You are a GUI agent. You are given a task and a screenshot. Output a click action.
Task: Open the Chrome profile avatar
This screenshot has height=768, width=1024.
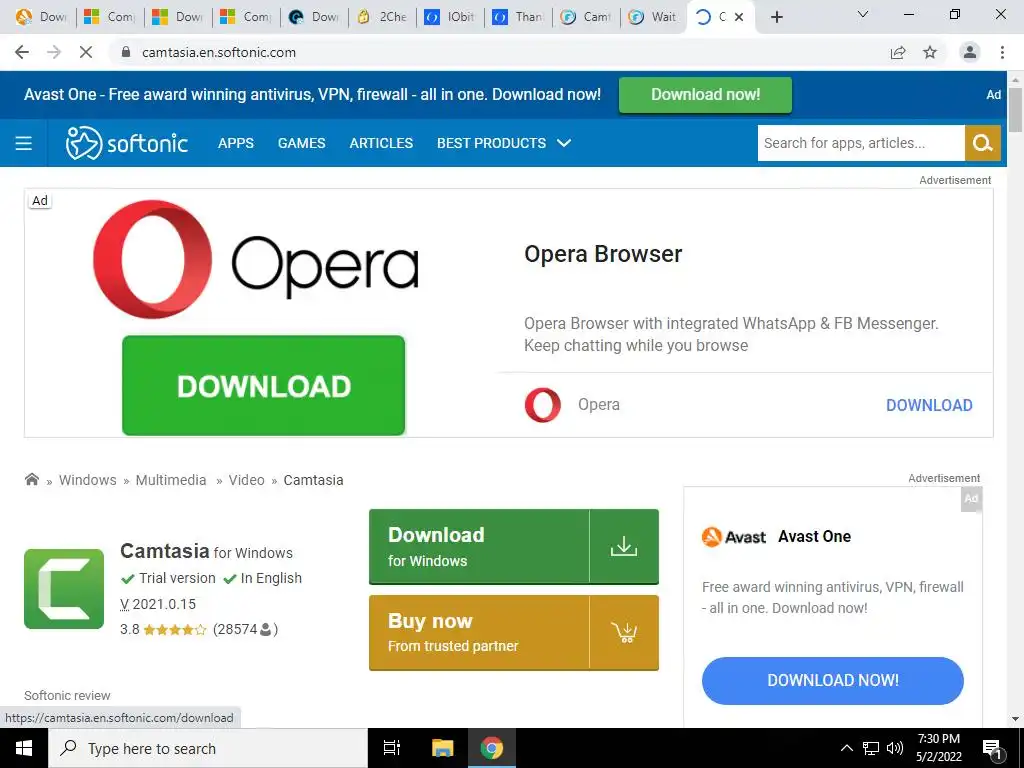pos(970,52)
